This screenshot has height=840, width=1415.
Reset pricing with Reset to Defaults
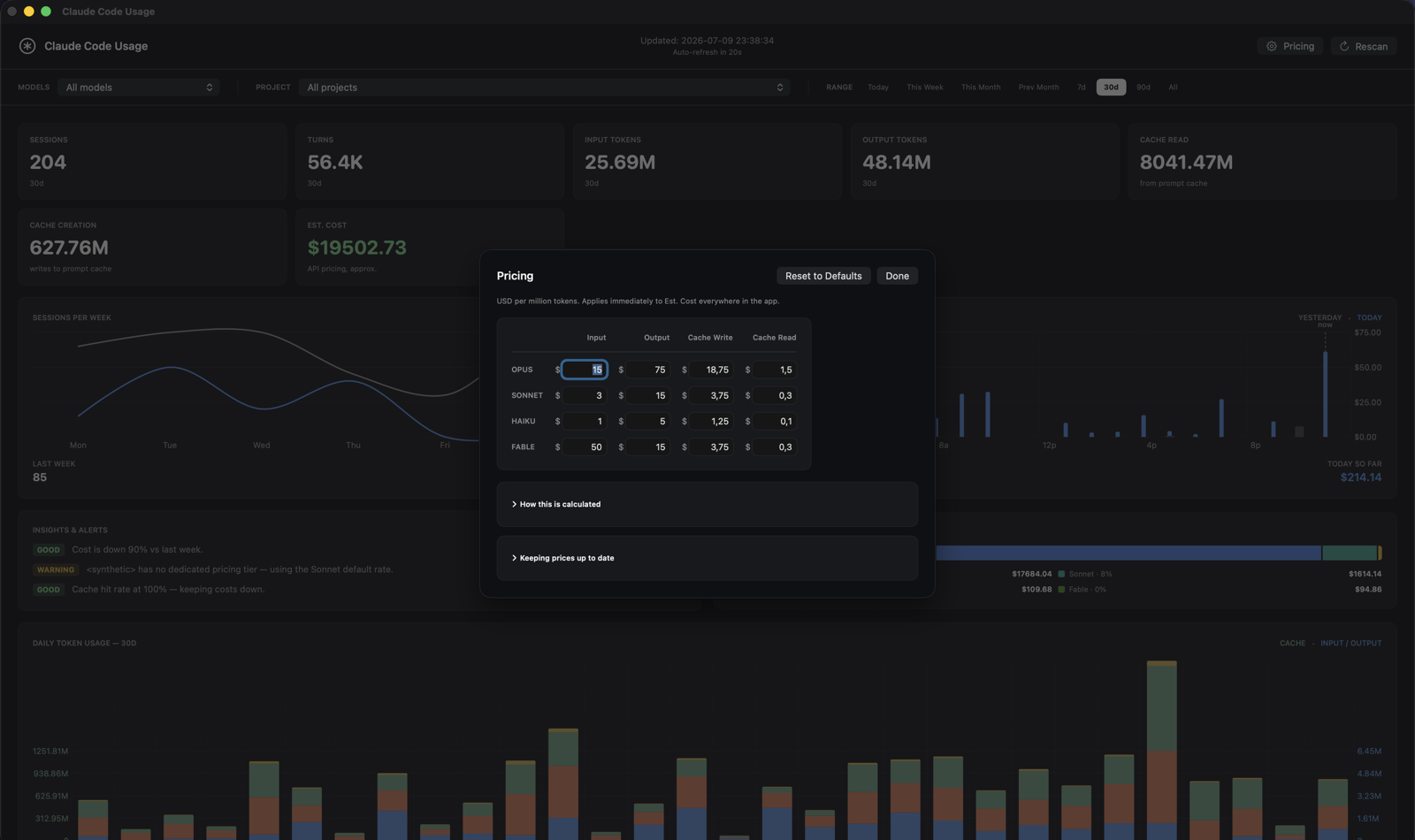pos(823,276)
